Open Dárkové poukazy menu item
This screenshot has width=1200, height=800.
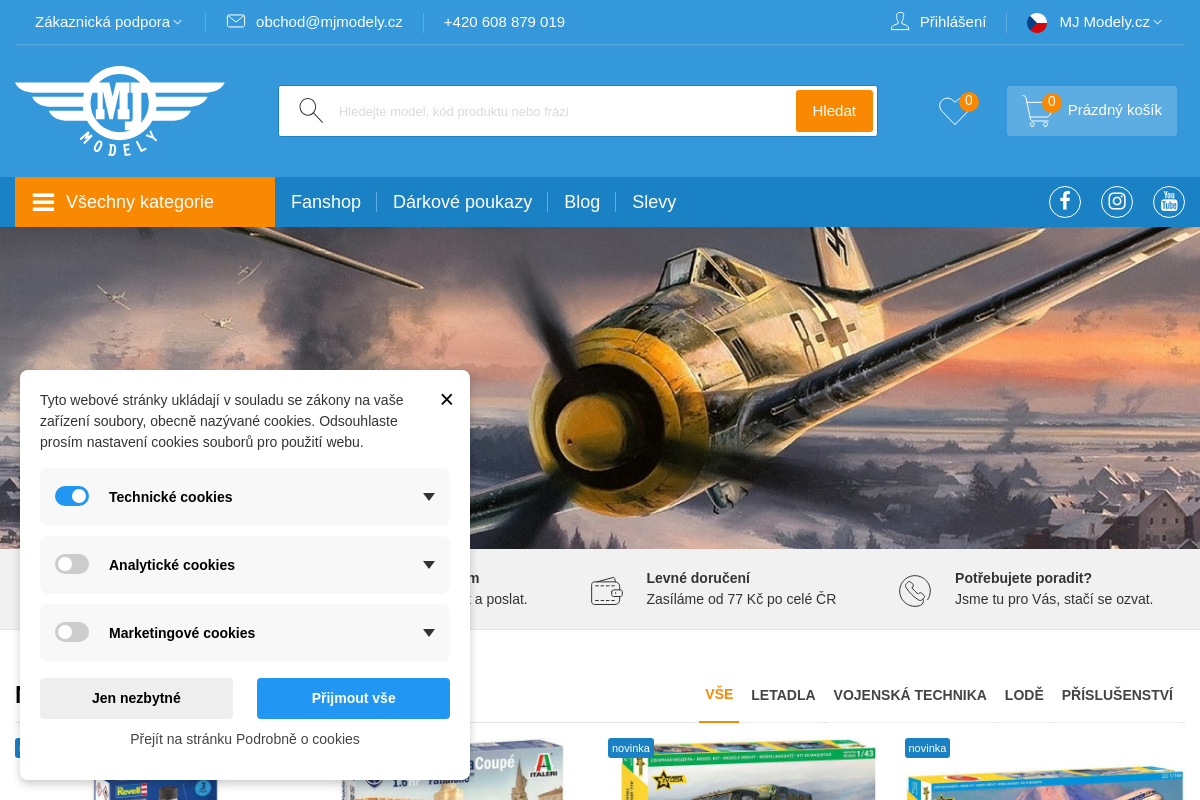click(x=462, y=202)
